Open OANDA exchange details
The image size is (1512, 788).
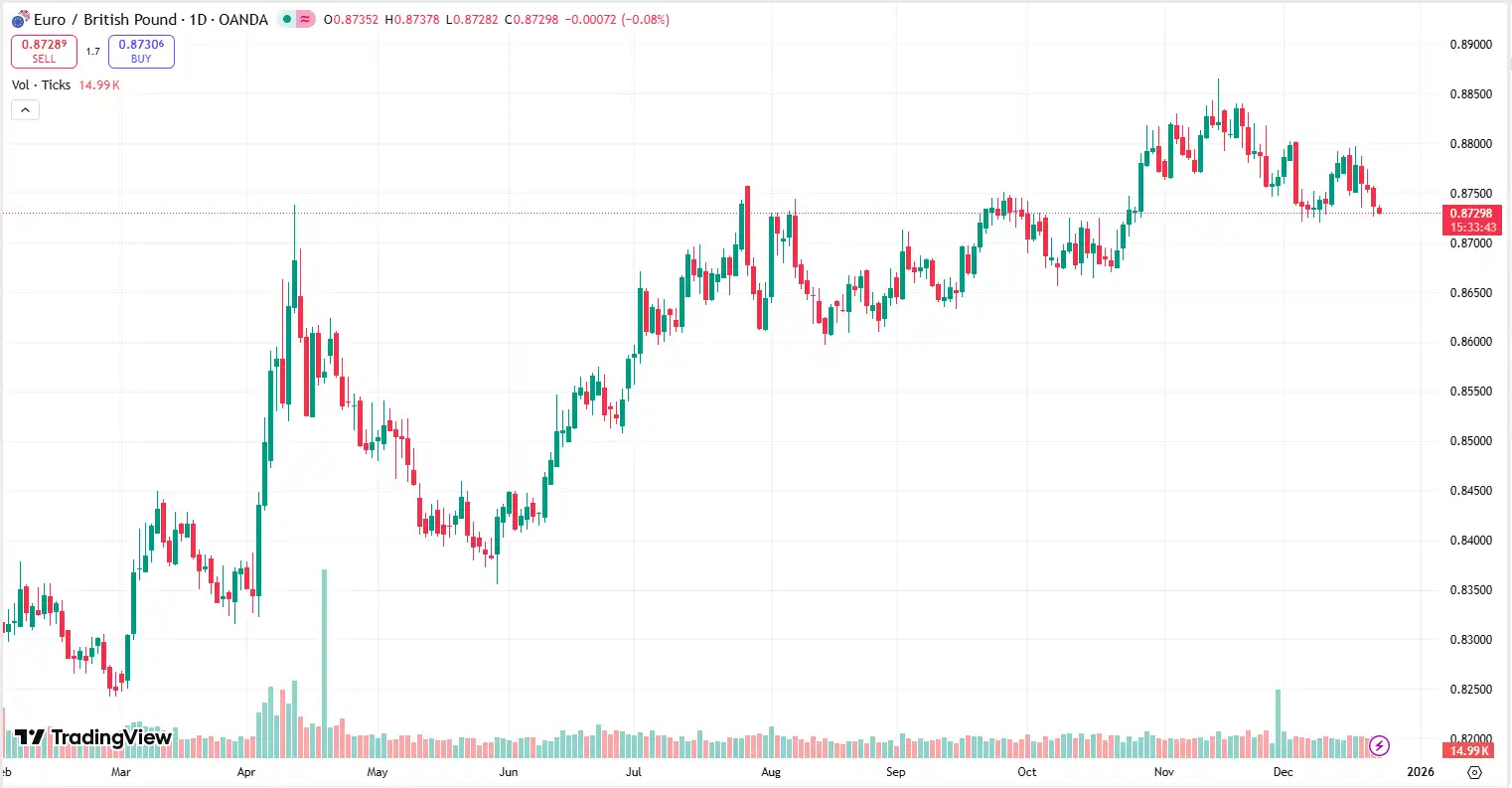[x=241, y=19]
